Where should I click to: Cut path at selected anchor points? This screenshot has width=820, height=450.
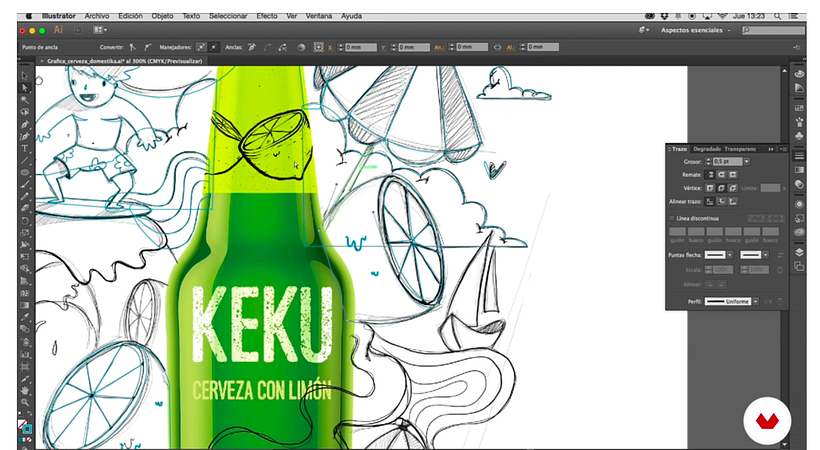[x=283, y=47]
